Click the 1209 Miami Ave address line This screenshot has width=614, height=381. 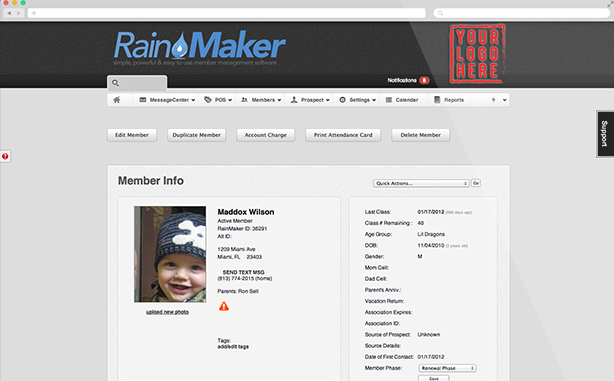[236, 249]
